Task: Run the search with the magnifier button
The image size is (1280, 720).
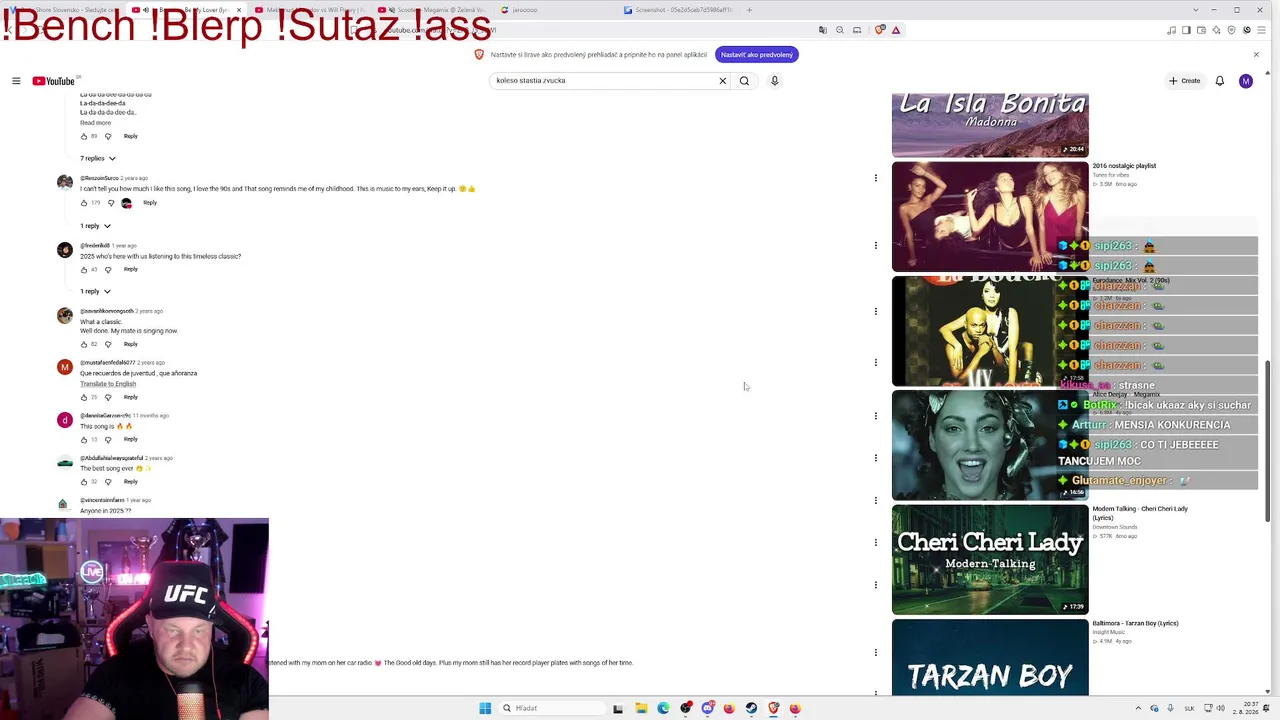Action: tap(744, 81)
